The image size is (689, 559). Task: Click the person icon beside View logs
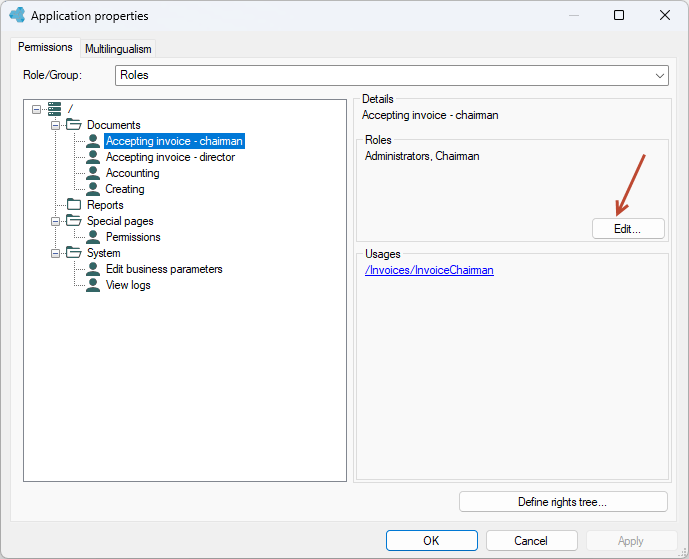point(93,285)
